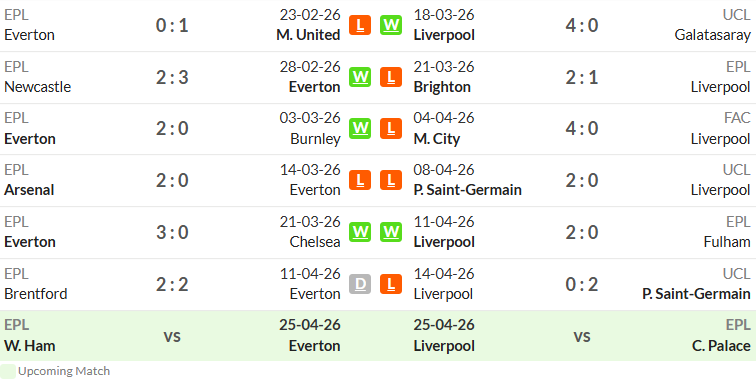
Task: Click the L badge for Arsenal vs Everton
Action: click(x=360, y=180)
